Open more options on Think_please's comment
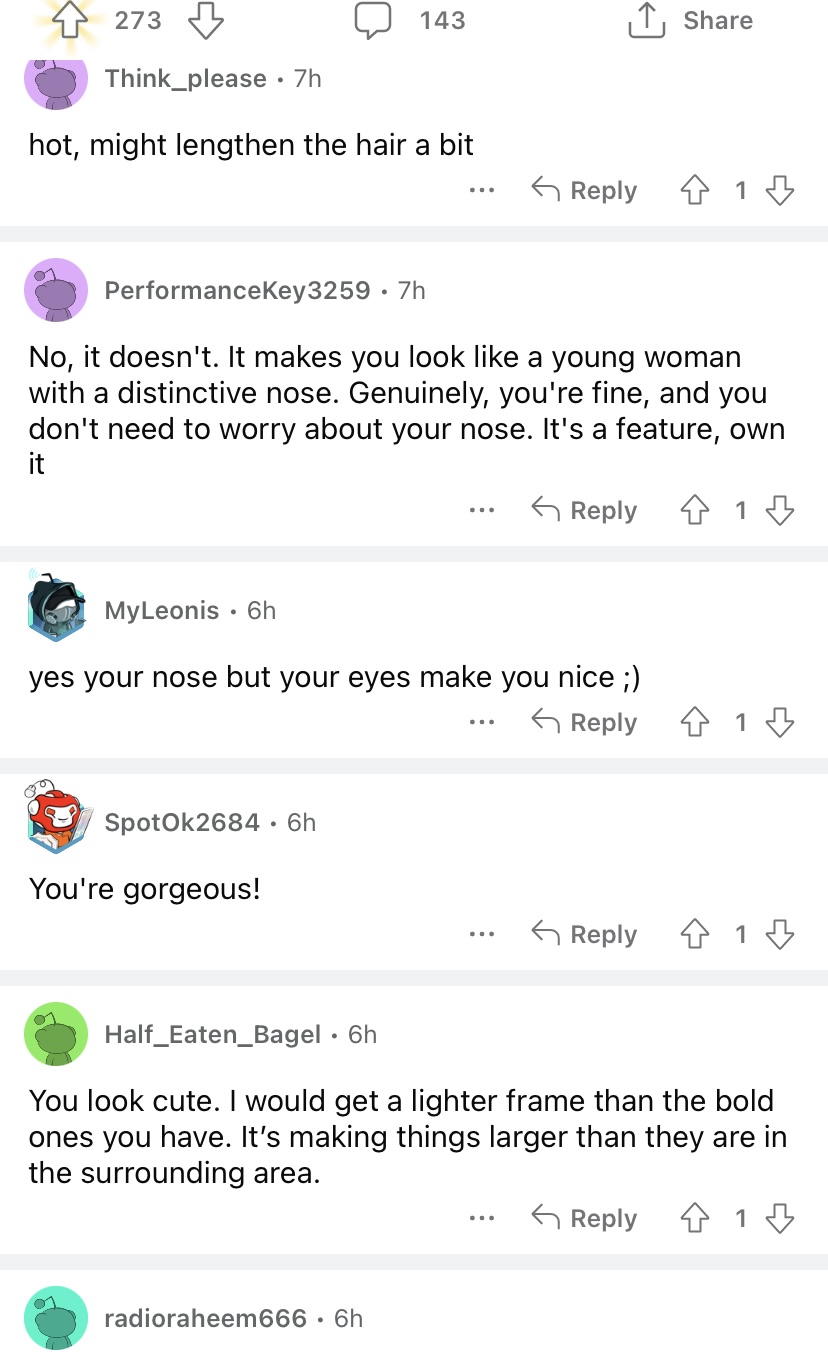828x1352 pixels. pos(481,190)
